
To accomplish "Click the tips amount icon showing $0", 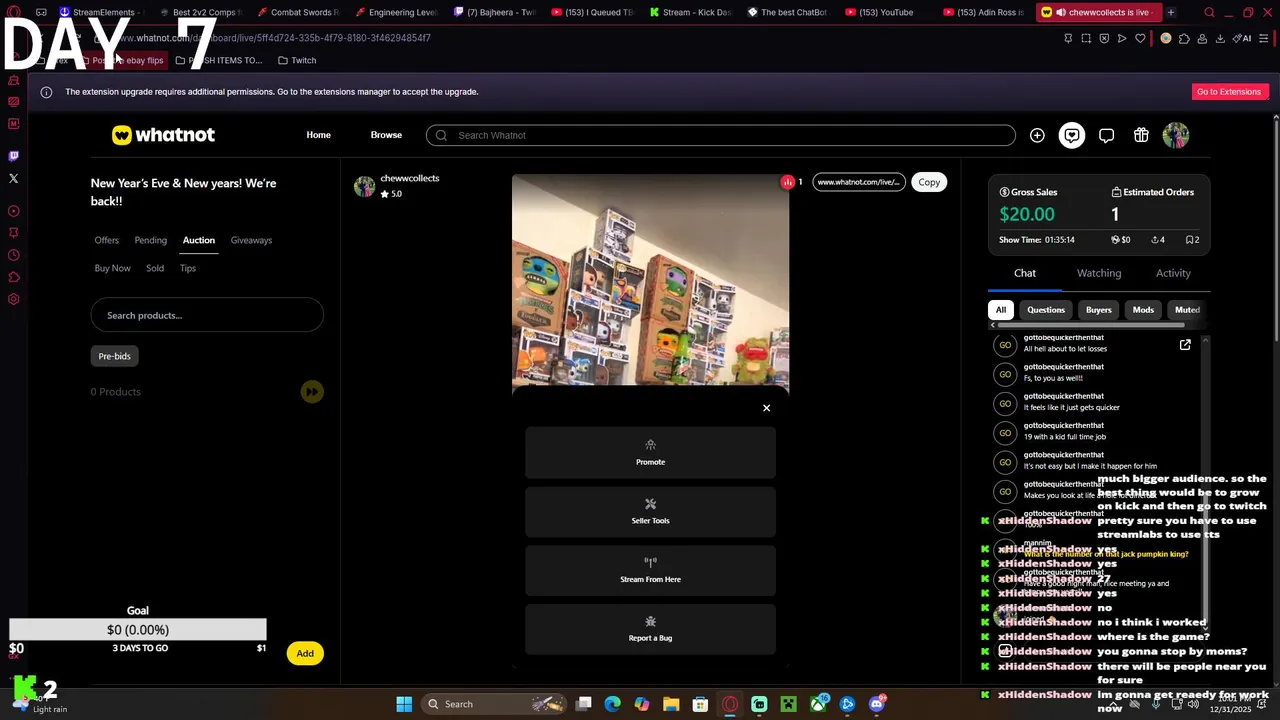I will point(1121,240).
